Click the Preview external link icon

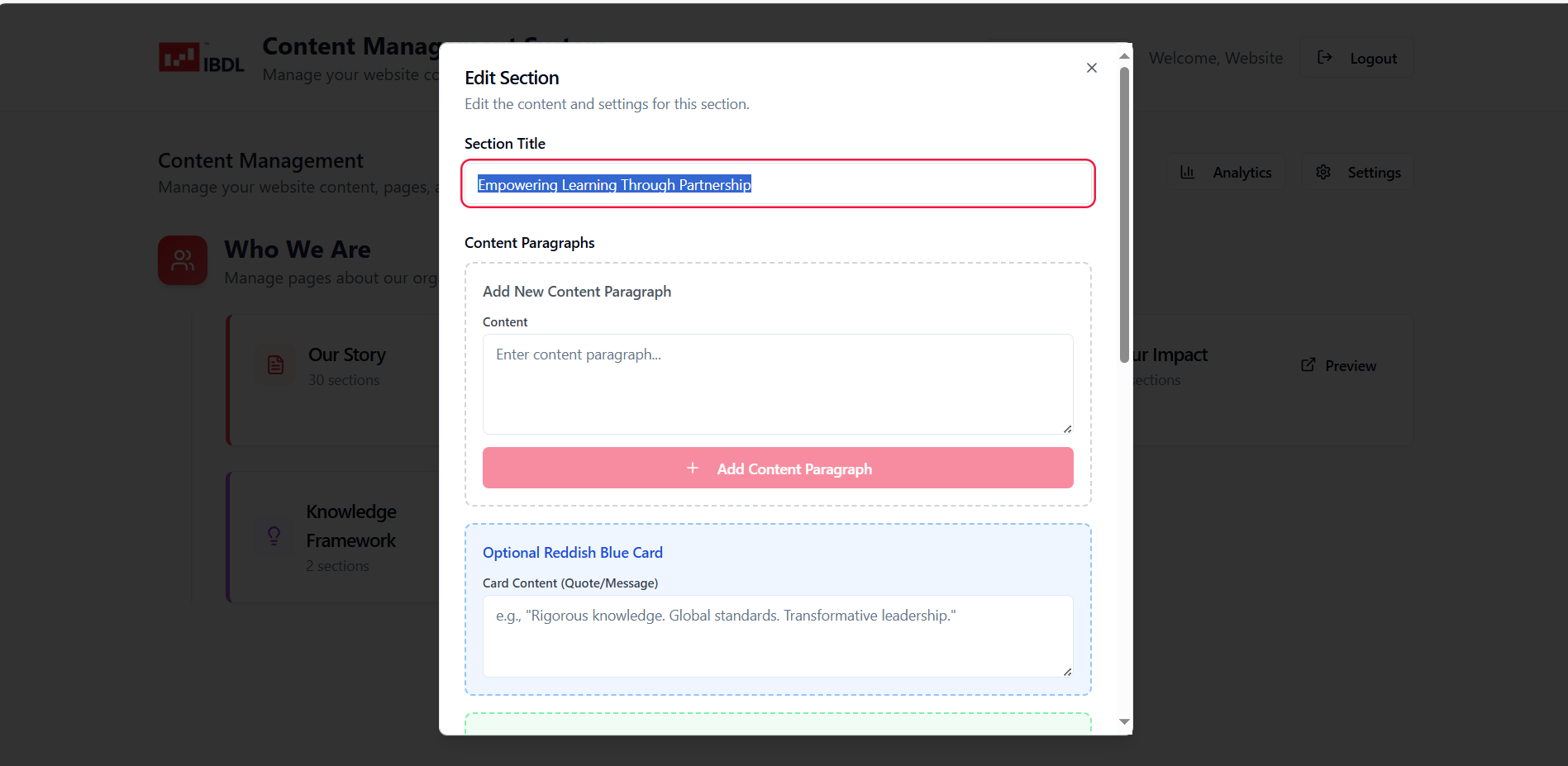[1308, 365]
